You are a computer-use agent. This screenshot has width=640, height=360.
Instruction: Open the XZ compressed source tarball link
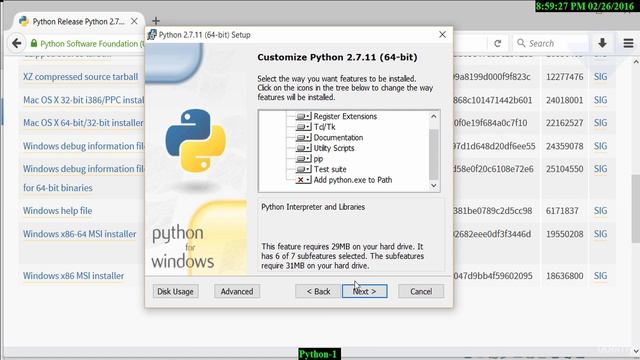point(80,77)
